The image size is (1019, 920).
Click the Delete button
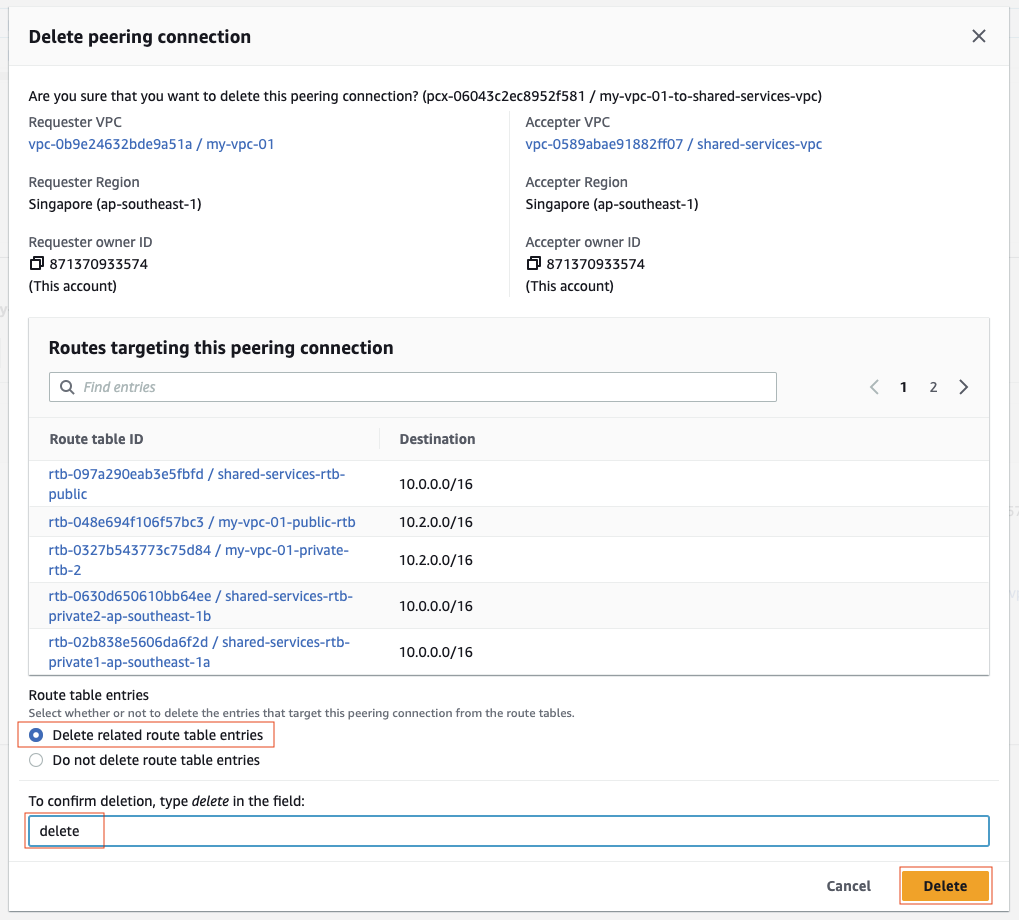click(944, 885)
